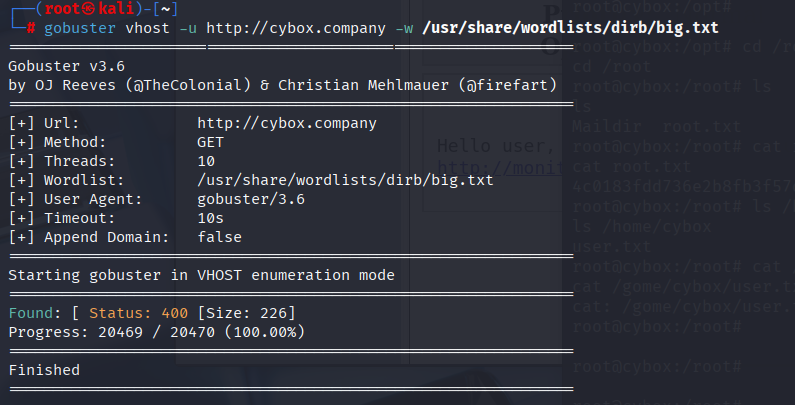Image resolution: width=795 pixels, height=405 pixels.
Task: Click the Starting gobuster in VHOST mode line
Action: point(201,275)
